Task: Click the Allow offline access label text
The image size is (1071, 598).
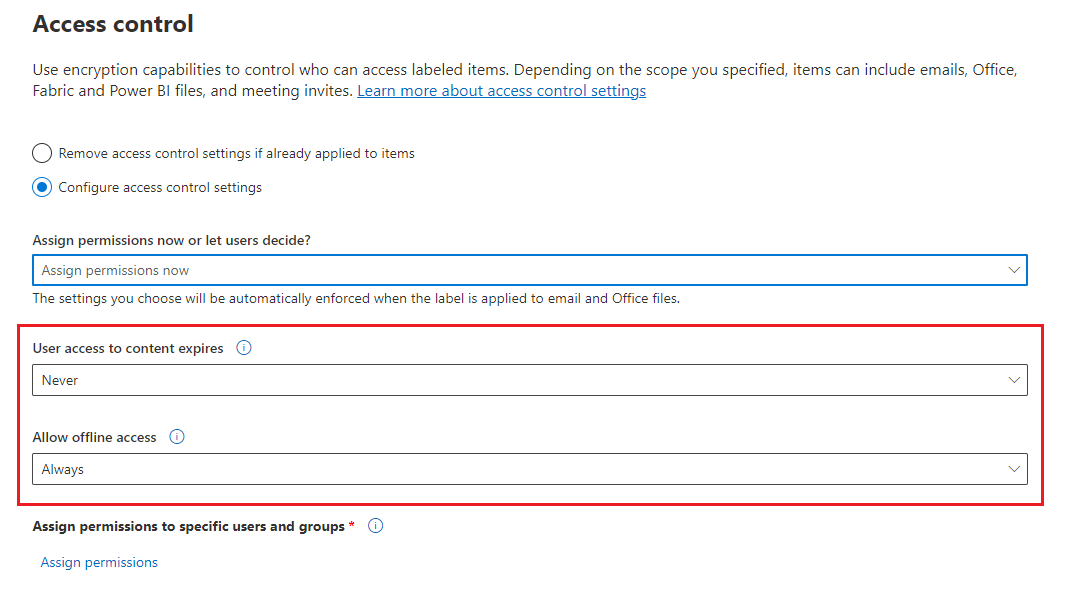Action: [95, 437]
